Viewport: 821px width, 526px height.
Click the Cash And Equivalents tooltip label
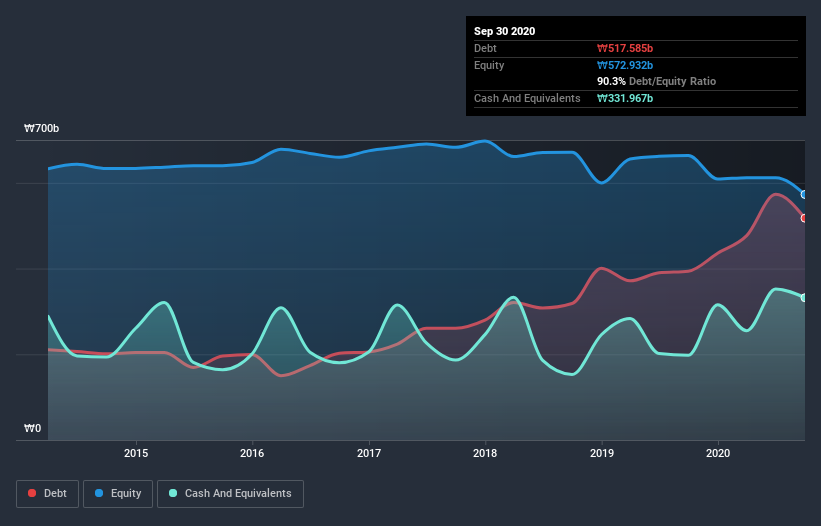(527, 98)
